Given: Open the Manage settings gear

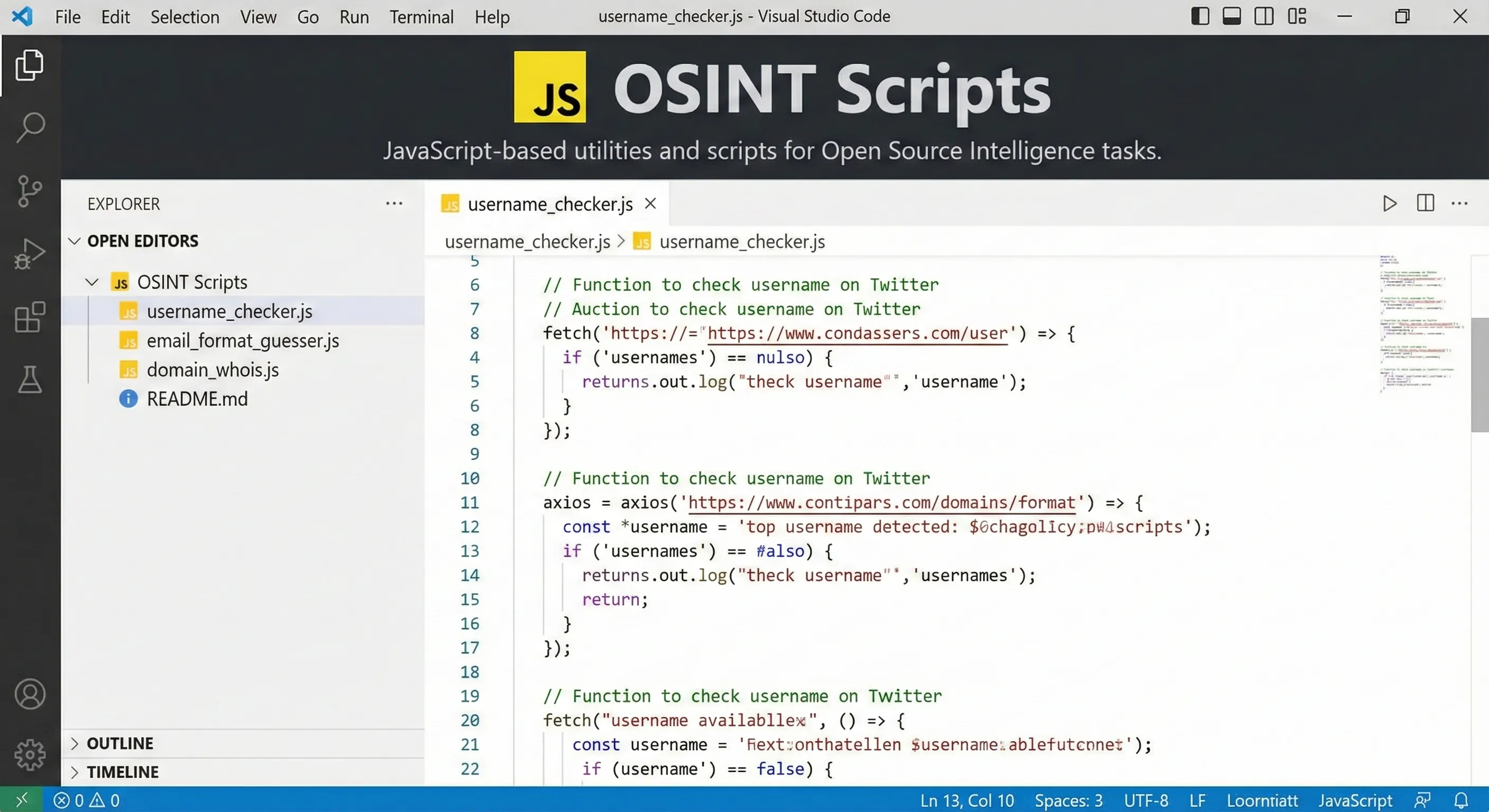Looking at the screenshot, I should (30, 754).
